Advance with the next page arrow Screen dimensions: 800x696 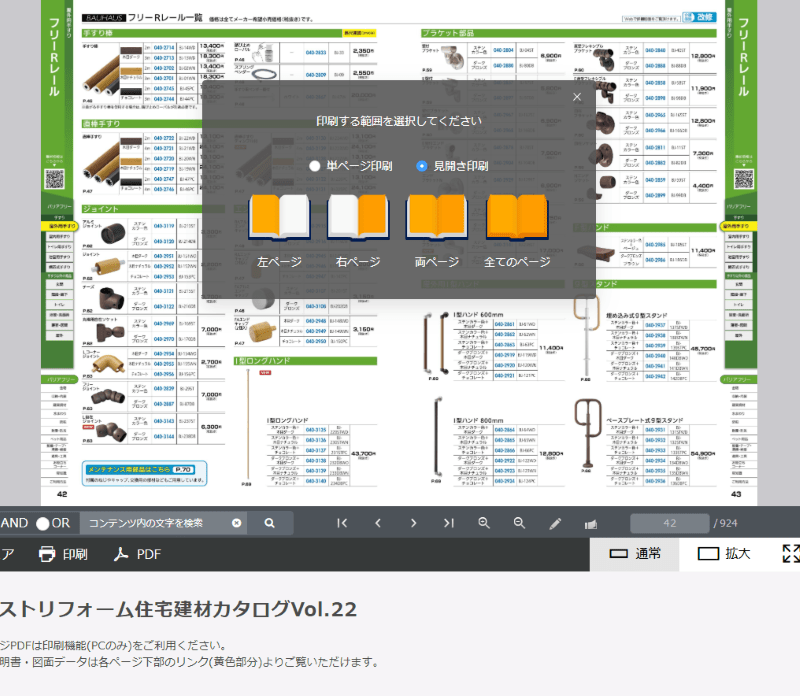pos(414,523)
